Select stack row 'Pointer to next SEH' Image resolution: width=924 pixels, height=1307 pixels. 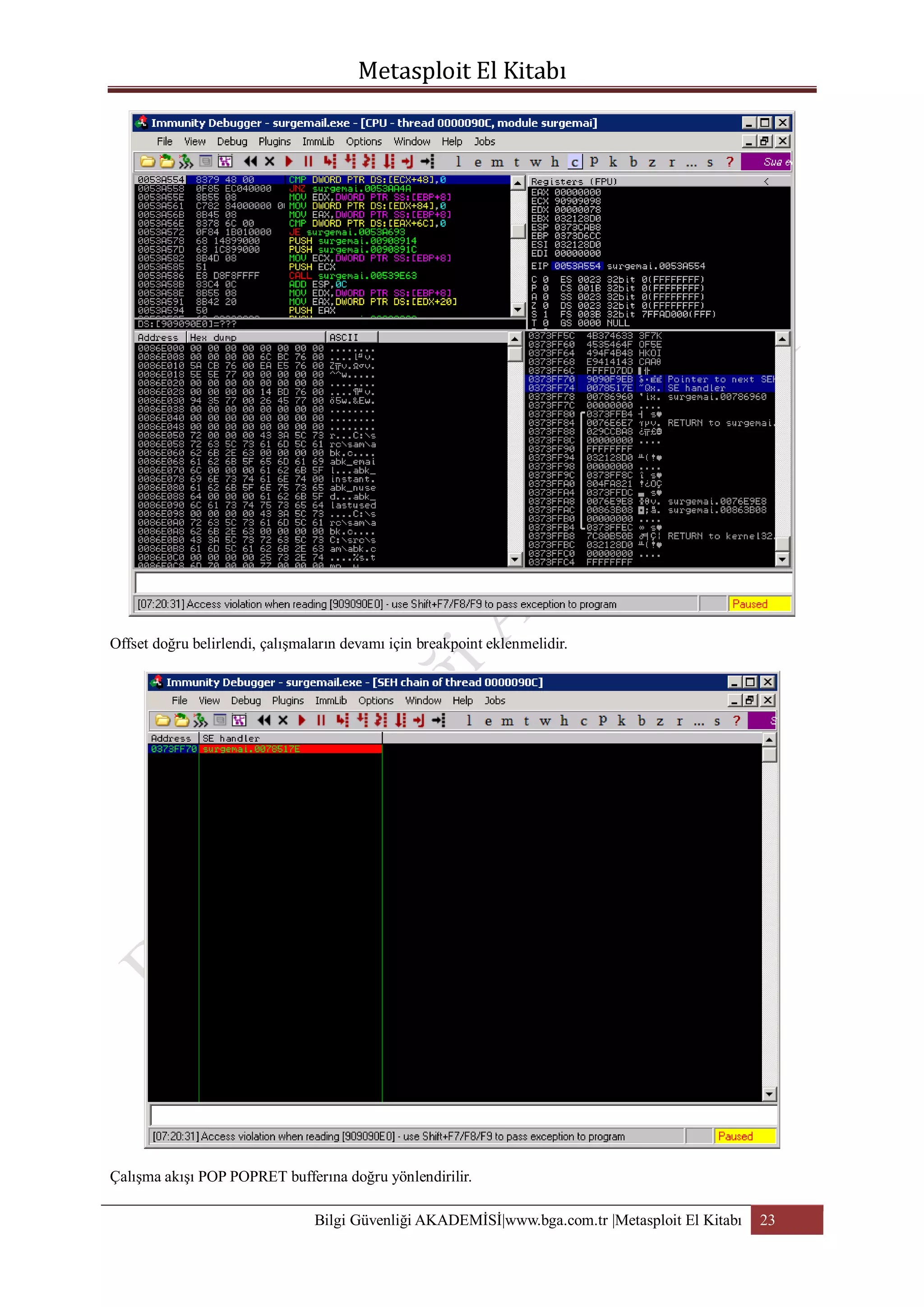pos(651,379)
